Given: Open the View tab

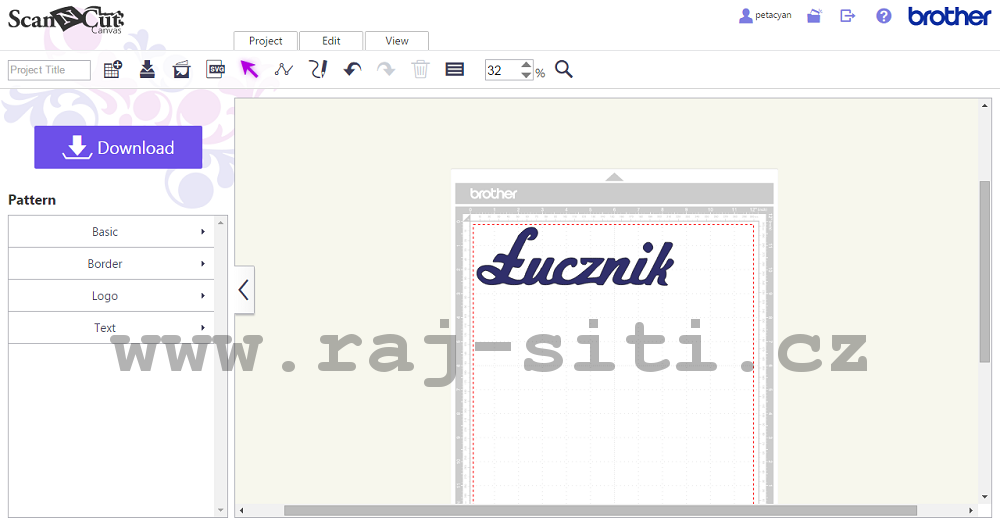Looking at the screenshot, I should 397,41.
